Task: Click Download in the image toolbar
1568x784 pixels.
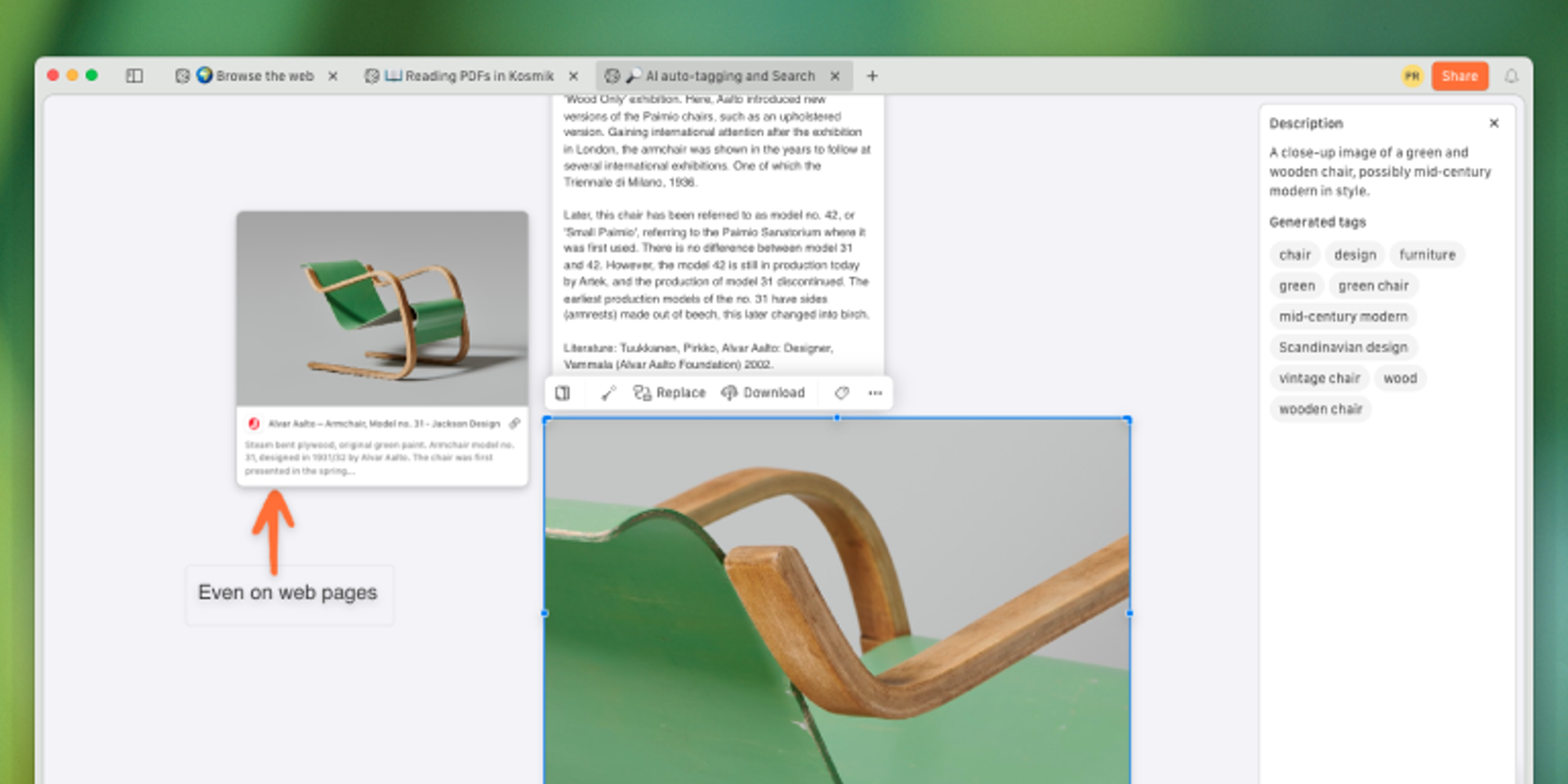Action: [x=763, y=393]
